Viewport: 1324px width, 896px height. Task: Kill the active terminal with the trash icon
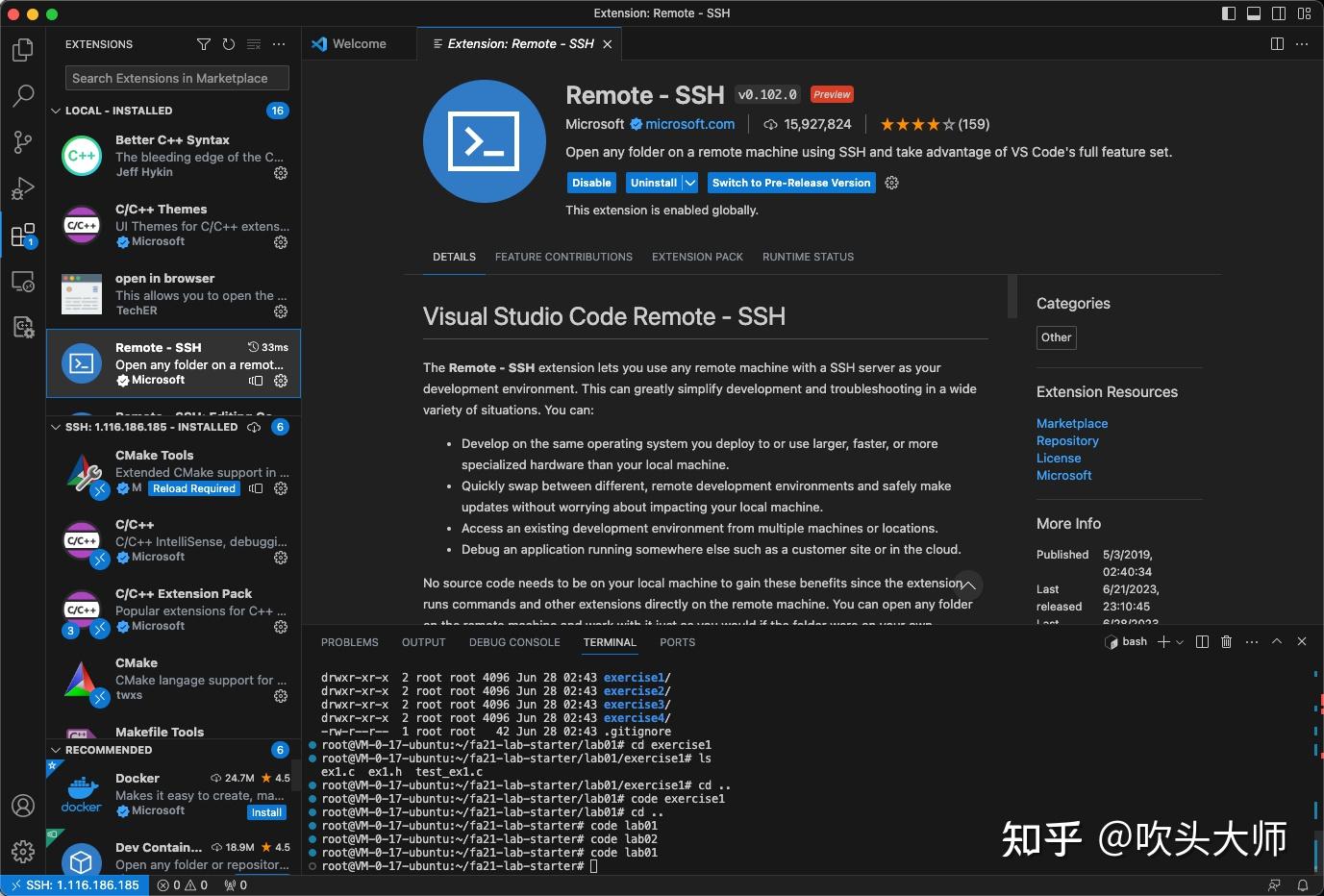pyautogui.click(x=1226, y=641)
